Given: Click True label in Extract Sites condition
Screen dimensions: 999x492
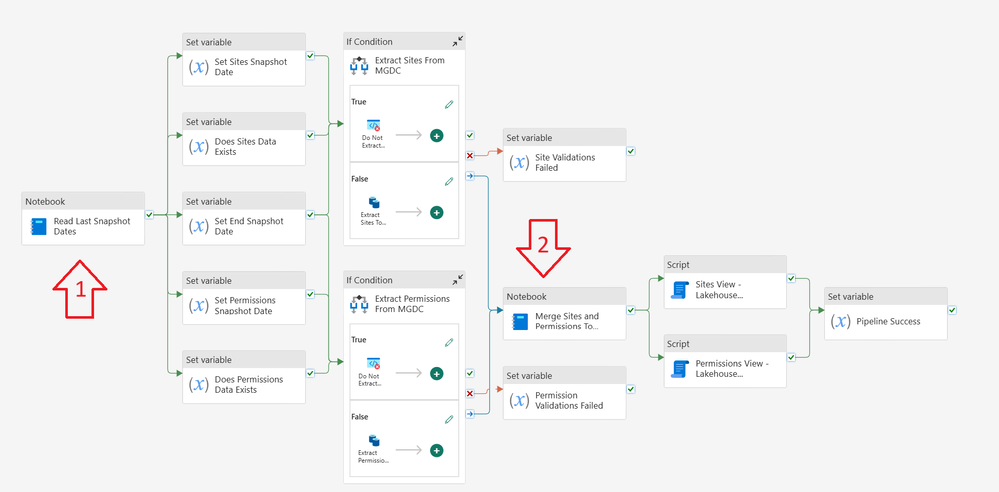Looking at the screenshot, I should 359,101.
